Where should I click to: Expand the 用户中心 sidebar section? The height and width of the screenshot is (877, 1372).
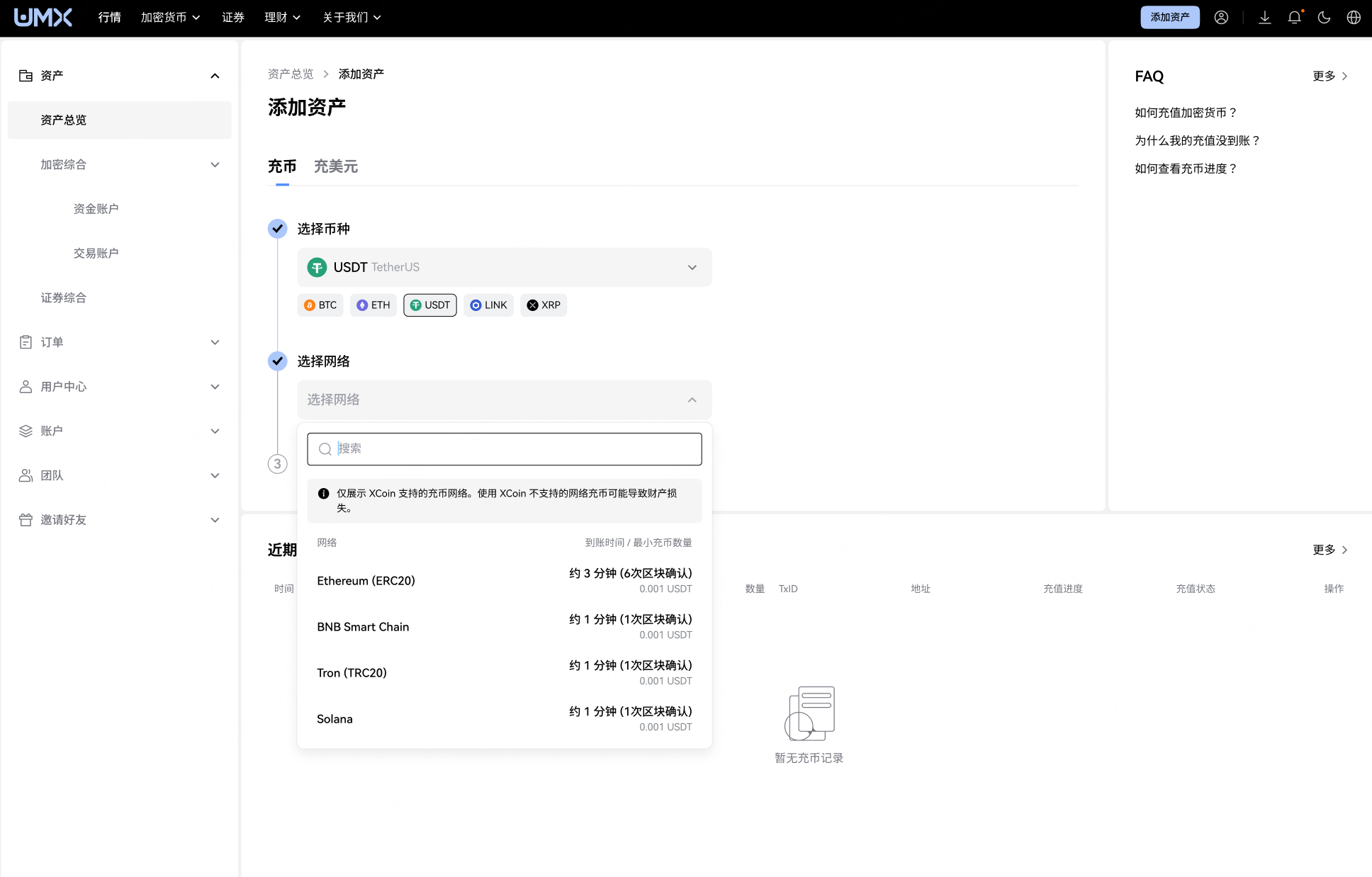pyautogui.click(x=215, y=387)
